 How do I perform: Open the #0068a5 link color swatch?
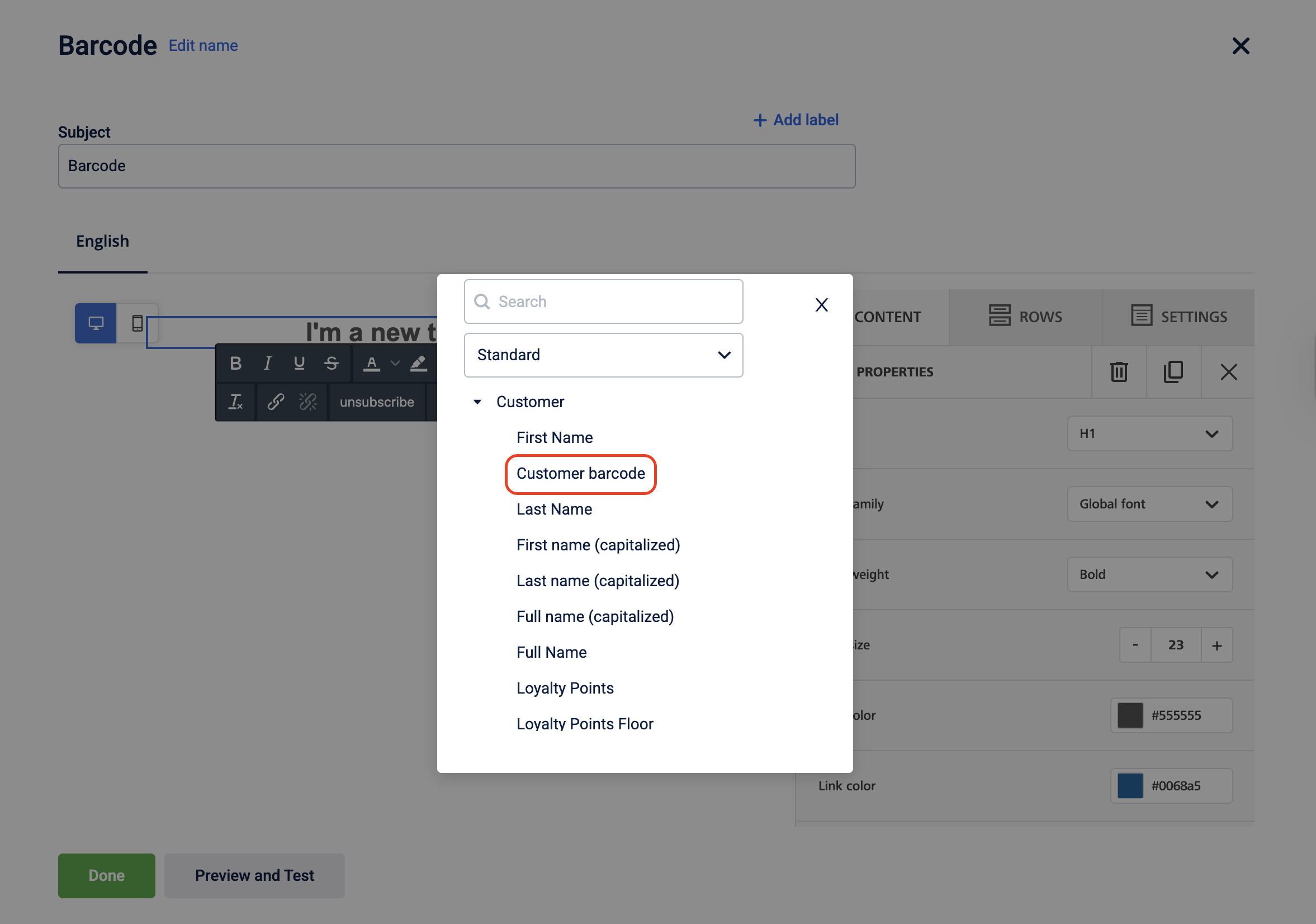tap(1130, 786)
